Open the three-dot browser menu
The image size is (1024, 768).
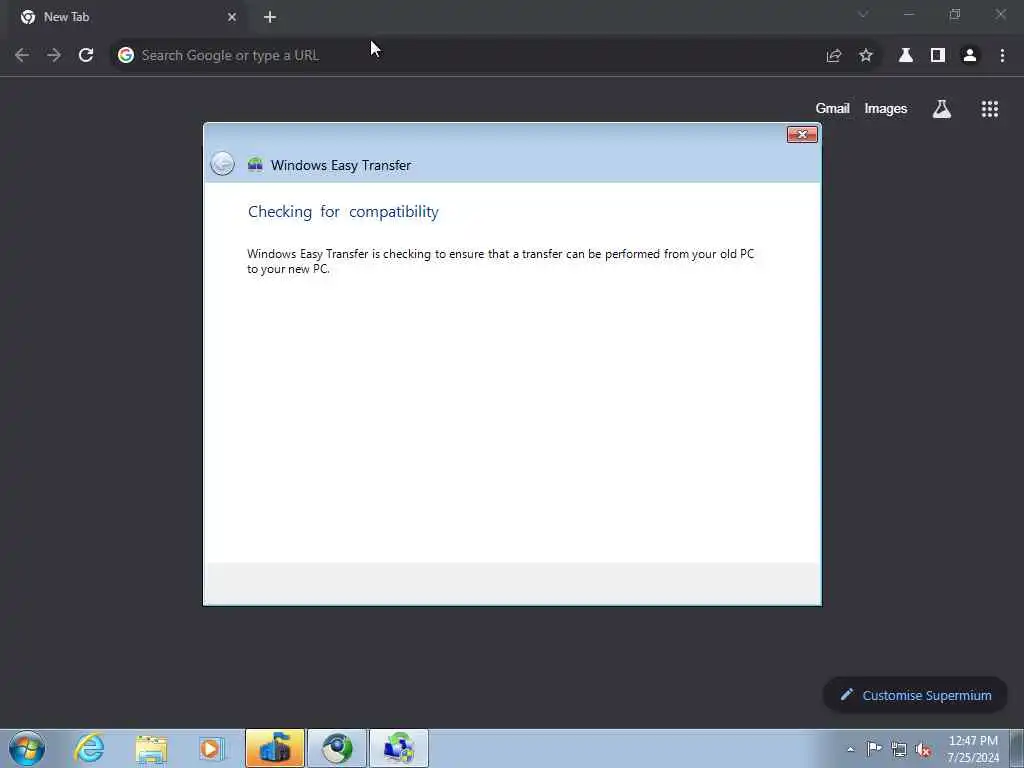pyautogui.click(x=1002, y=56)
